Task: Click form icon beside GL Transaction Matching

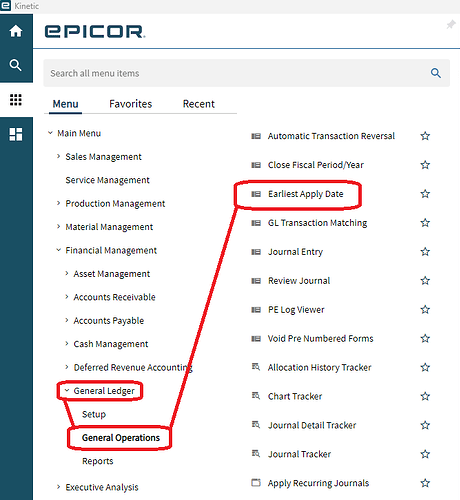Action: coord(256,223)
